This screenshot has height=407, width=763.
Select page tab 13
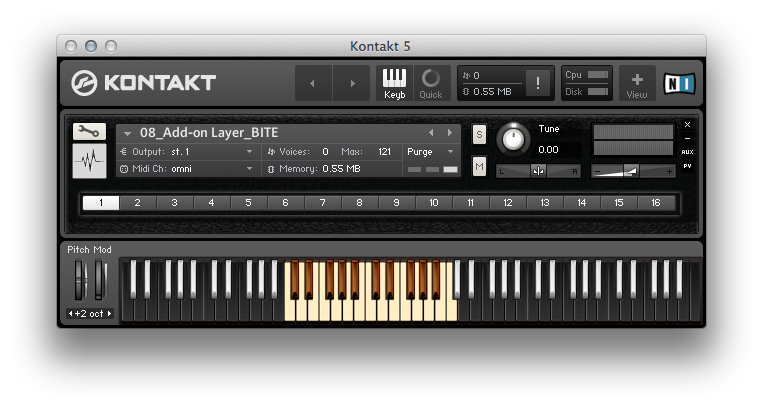(545, 203)
